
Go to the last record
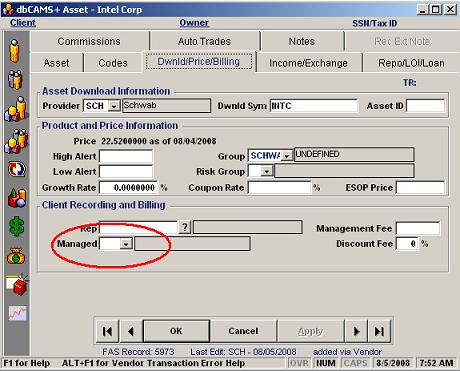coord(379,331)
